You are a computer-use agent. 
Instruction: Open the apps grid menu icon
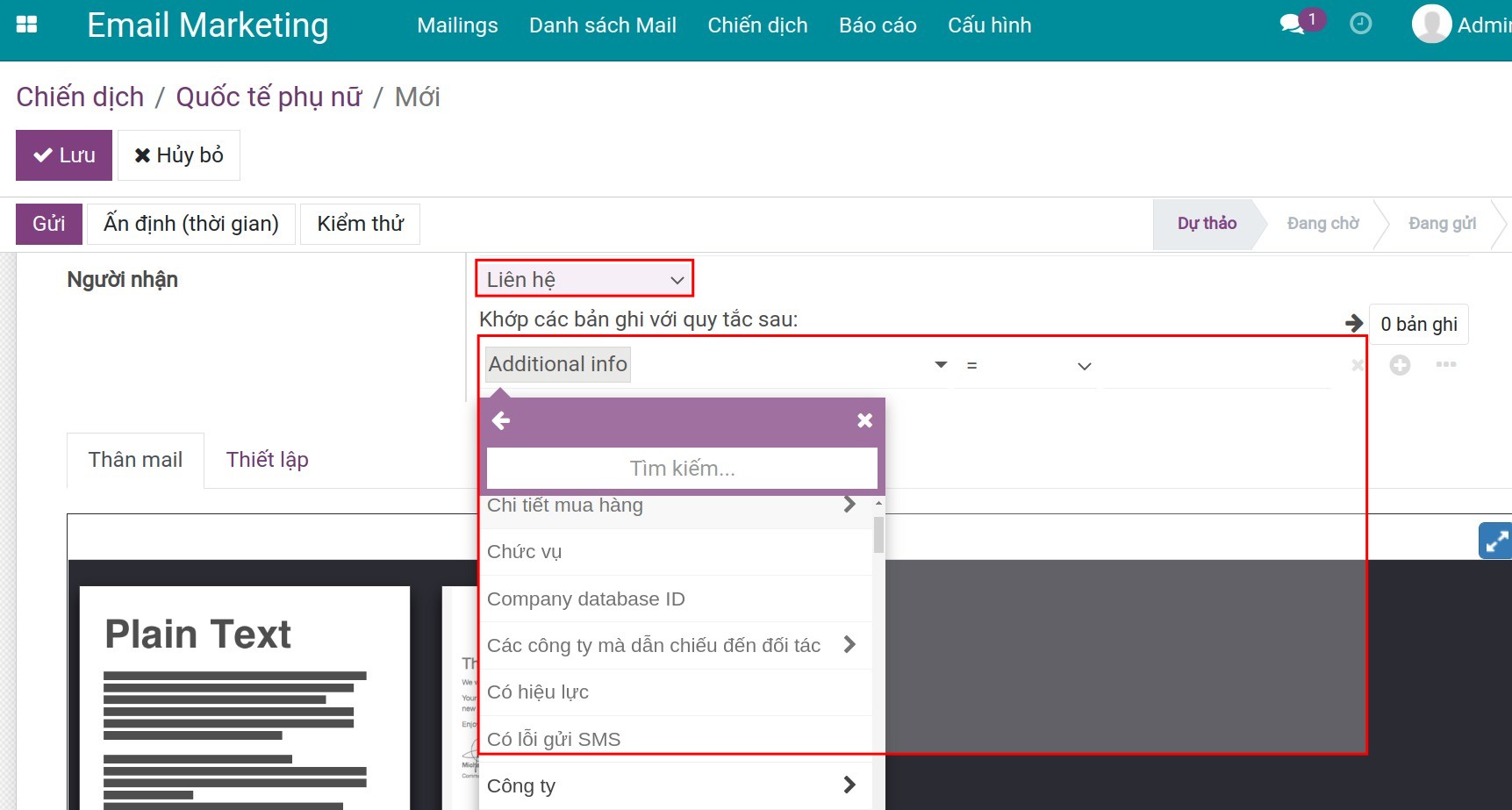coord(26,25)
